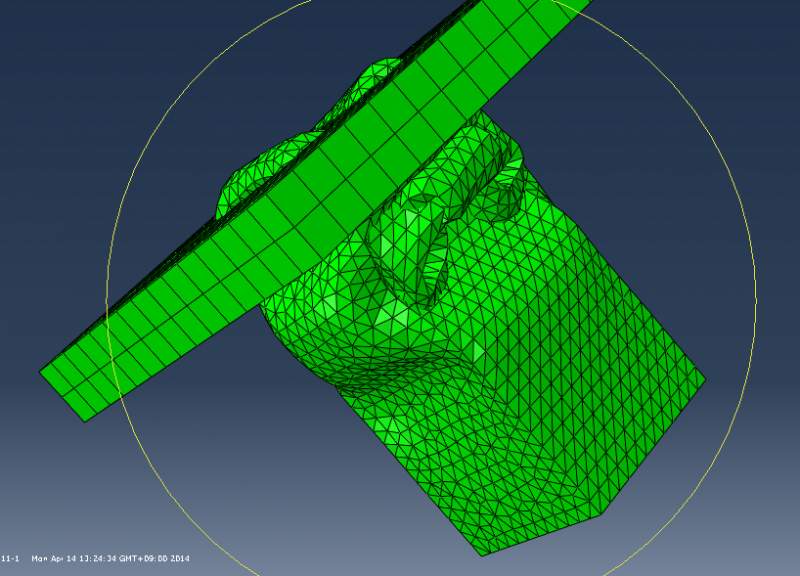Click the timestamp text 'Mon Apr 14 13:24:34 GMT+09:00 2014'
Image resolution: width=800 pixels, height=576 pixels.
110,559
